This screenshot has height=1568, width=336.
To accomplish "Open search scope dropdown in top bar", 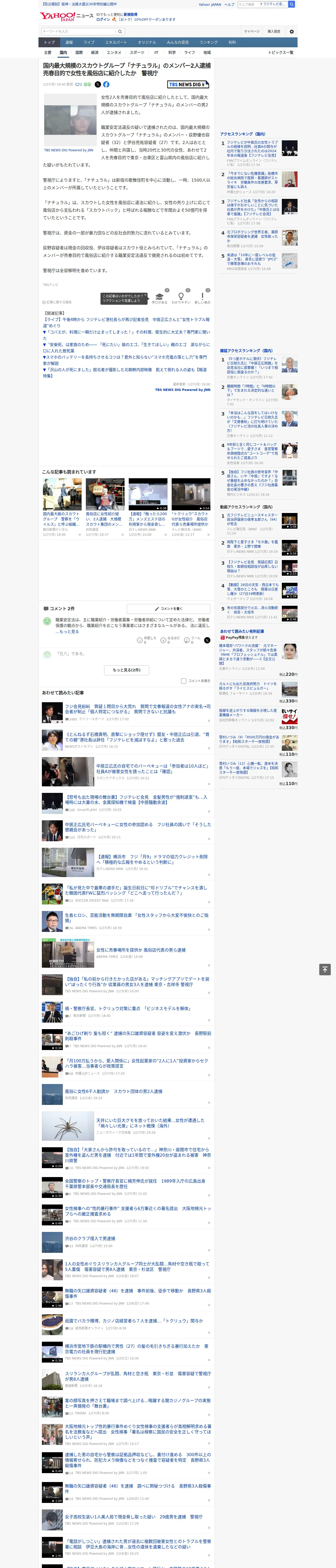I will pyautogui.click(x=273, y=4).
